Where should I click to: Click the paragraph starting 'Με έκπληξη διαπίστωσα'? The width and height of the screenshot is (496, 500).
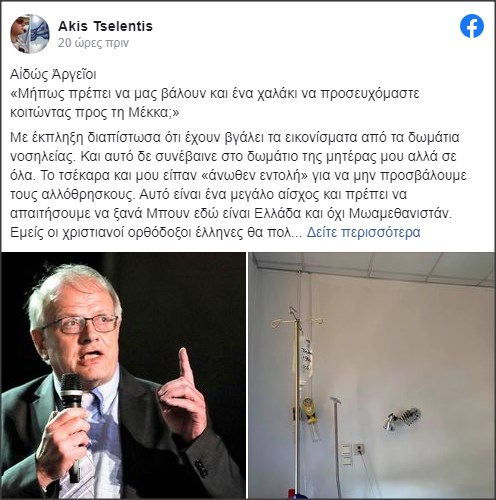238,185
